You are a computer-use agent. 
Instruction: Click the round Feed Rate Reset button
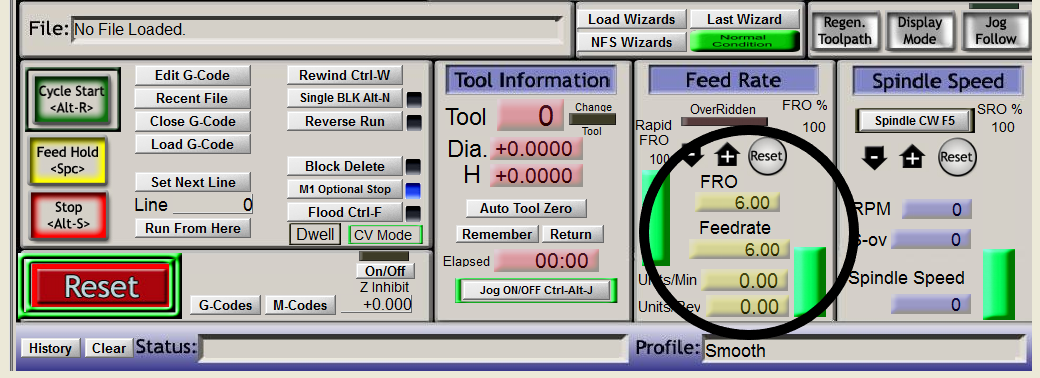[x=767, y=157]
